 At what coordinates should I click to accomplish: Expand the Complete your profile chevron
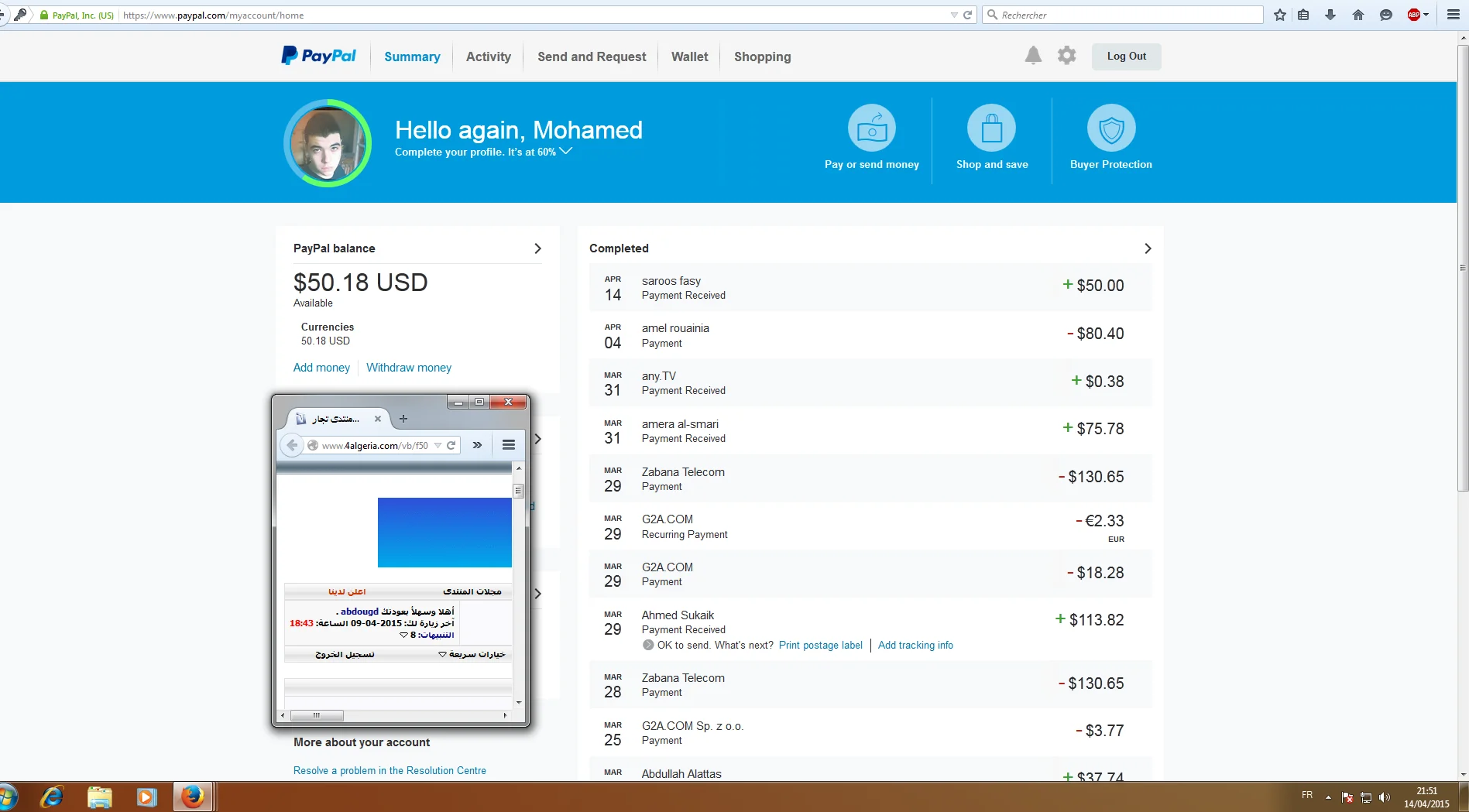[566, 151]
